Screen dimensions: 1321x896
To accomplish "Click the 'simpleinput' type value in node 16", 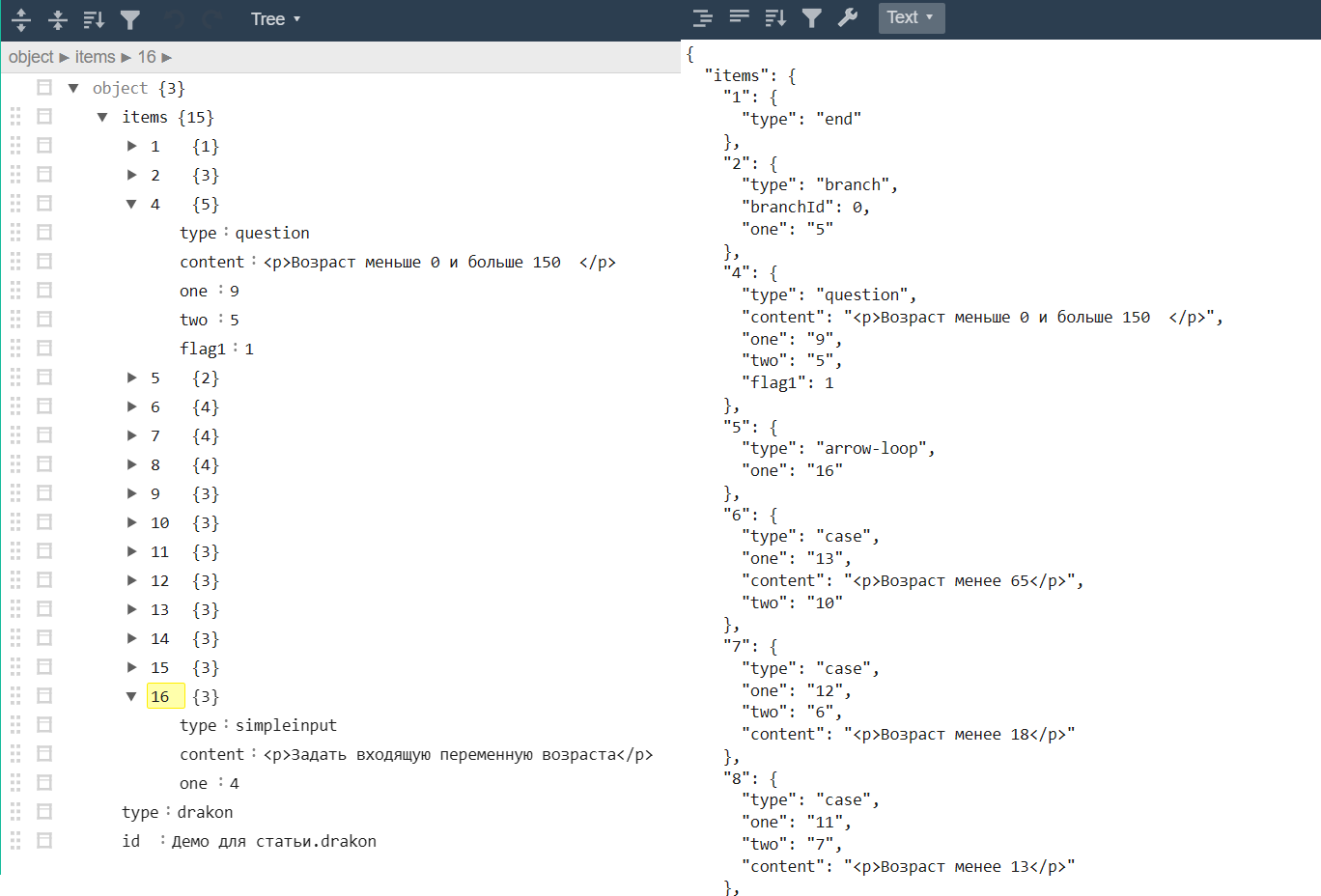I will pyautogui.click(x=286, y=725).
